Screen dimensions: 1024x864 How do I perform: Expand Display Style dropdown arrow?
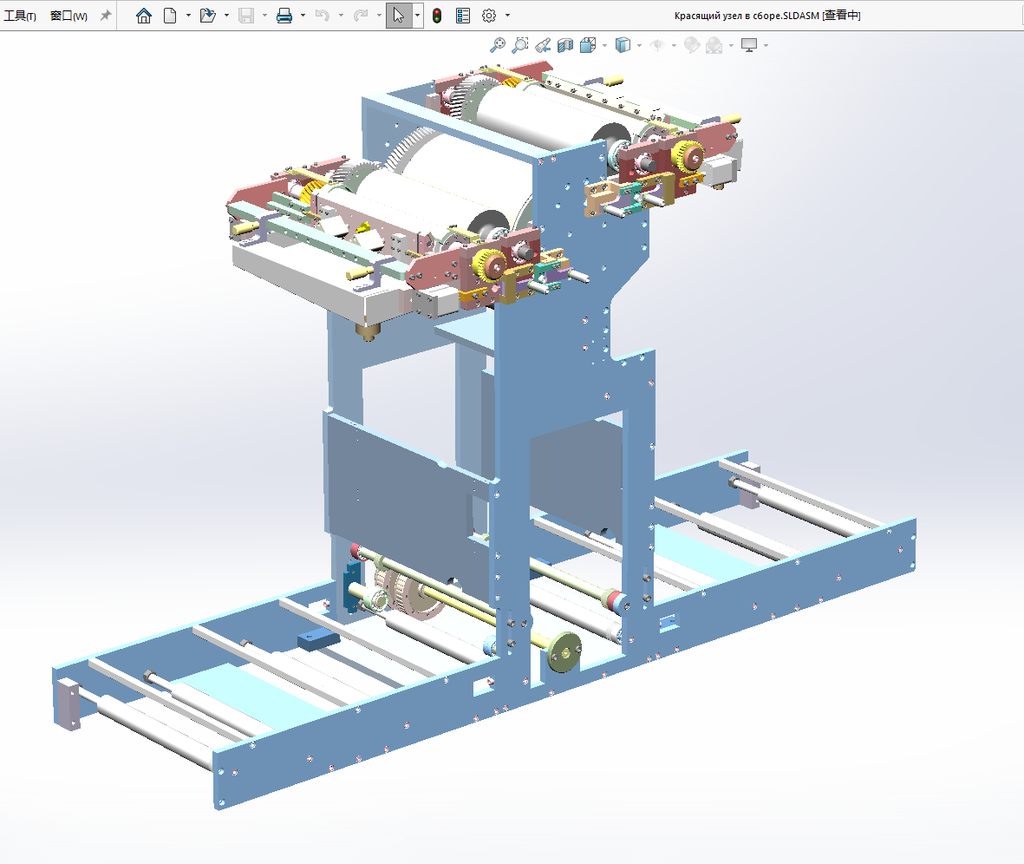tap(639, 45)
